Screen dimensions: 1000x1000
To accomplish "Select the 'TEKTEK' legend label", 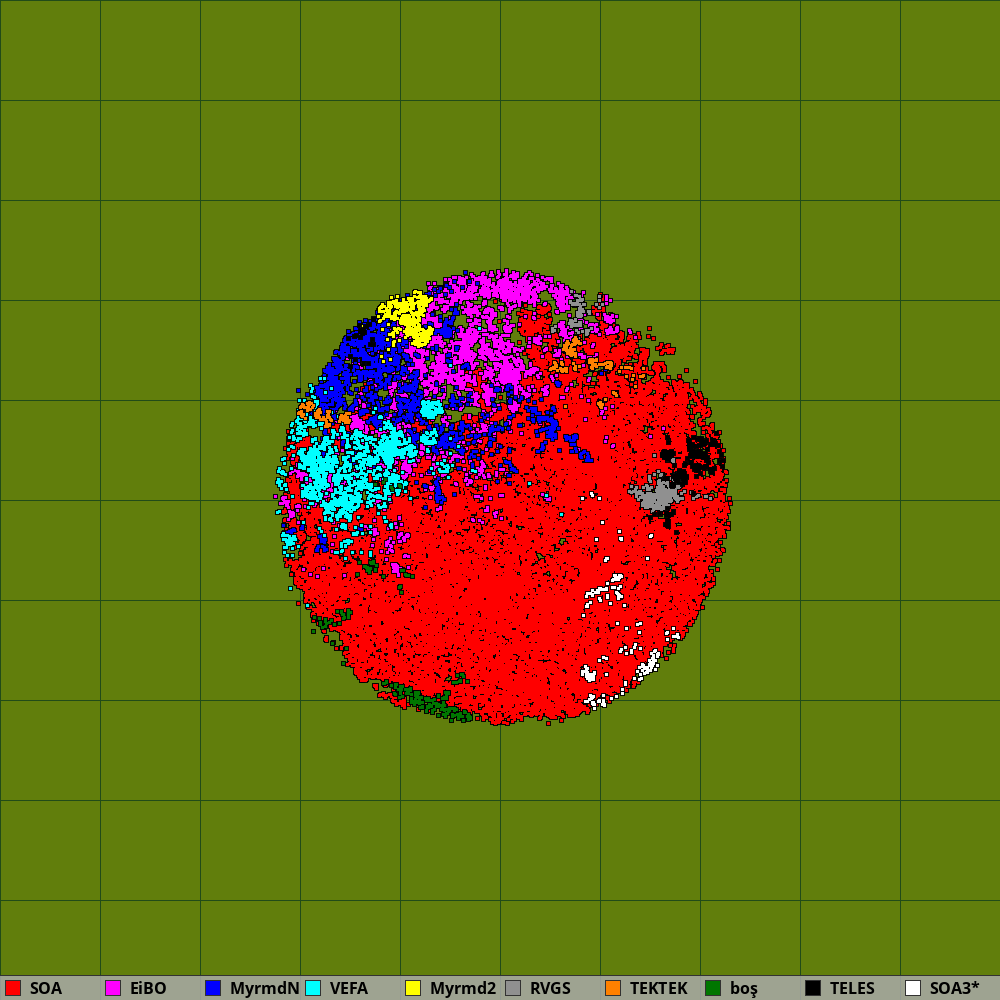I will click(659, 989).
